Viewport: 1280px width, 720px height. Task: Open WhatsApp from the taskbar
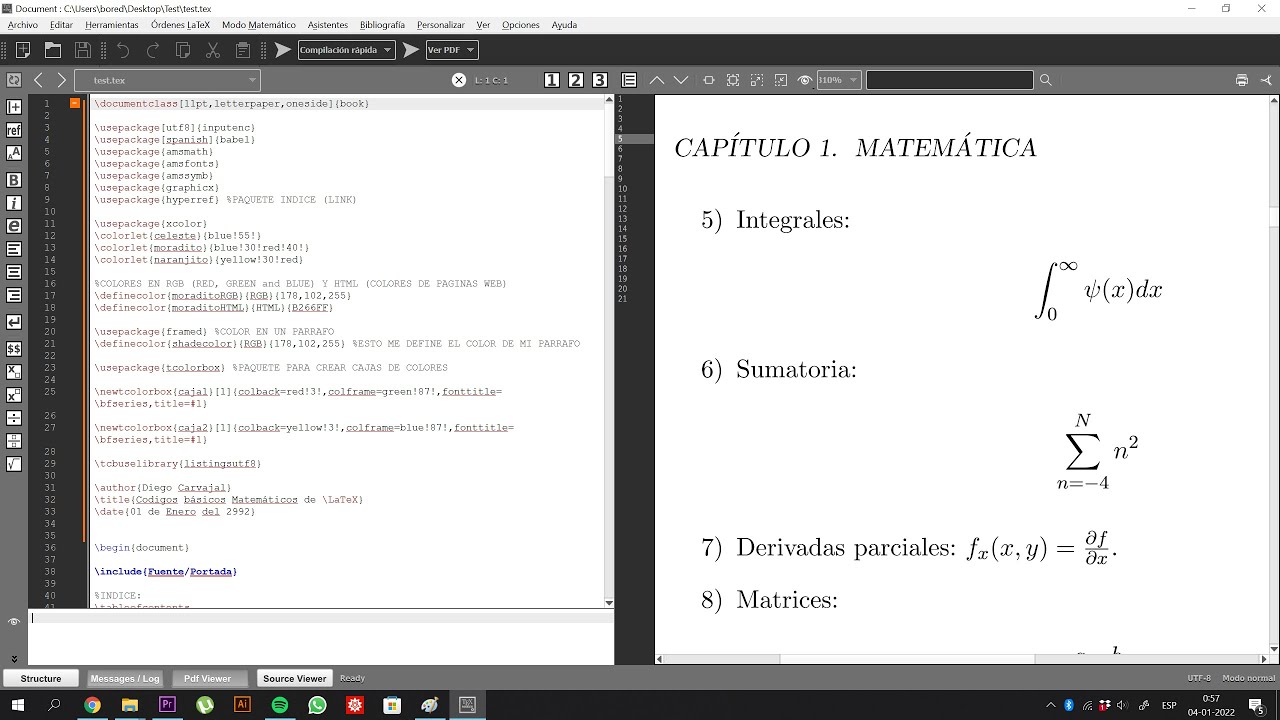coord(317,705)
